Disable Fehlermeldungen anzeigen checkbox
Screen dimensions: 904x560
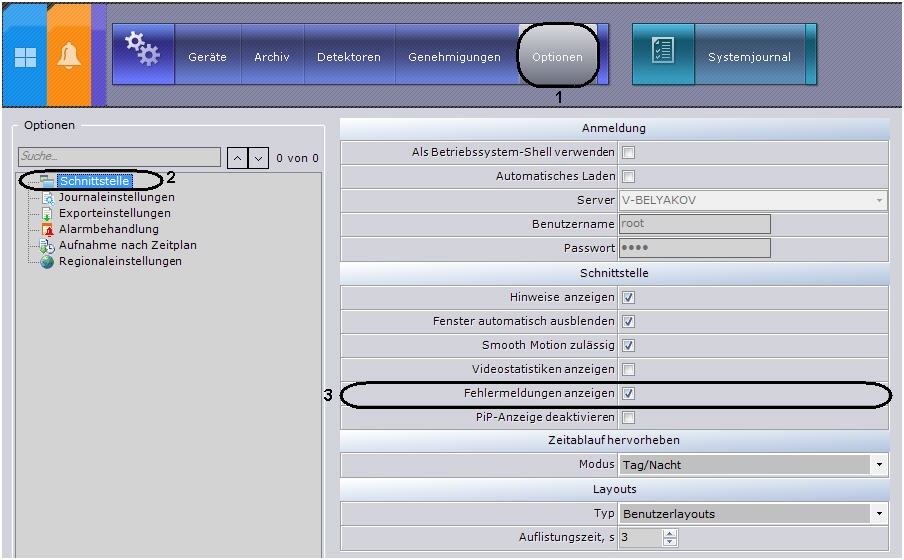[x=628, y=393]
